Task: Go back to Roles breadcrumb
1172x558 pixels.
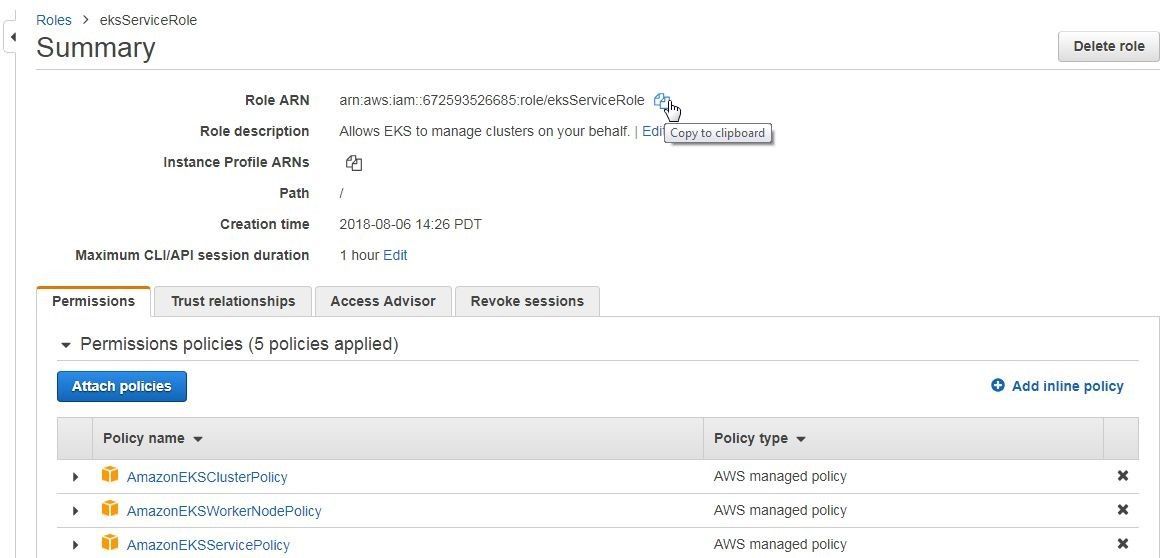Action: coord(54,20)
